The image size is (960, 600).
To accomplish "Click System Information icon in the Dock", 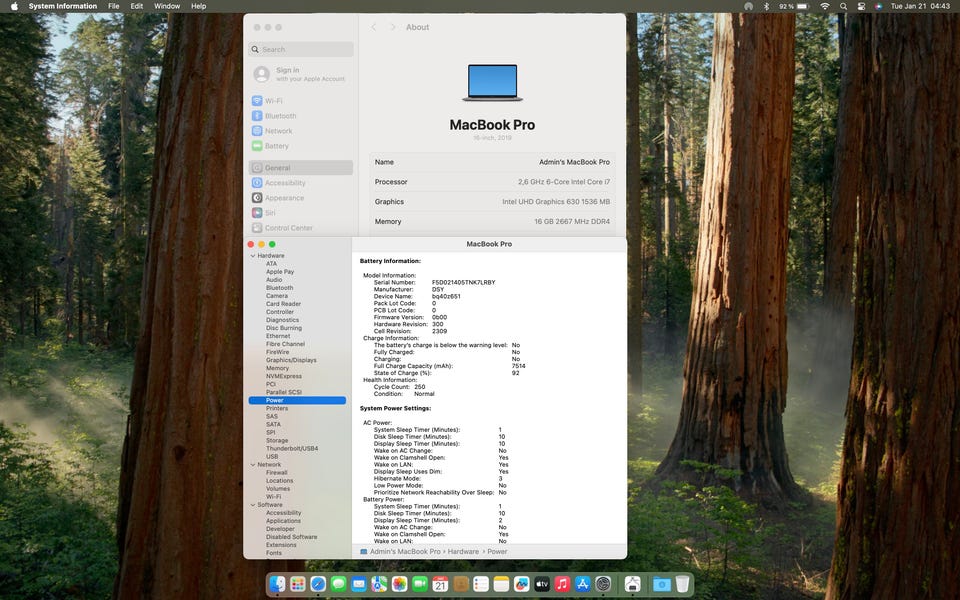I will pos(632,584).
